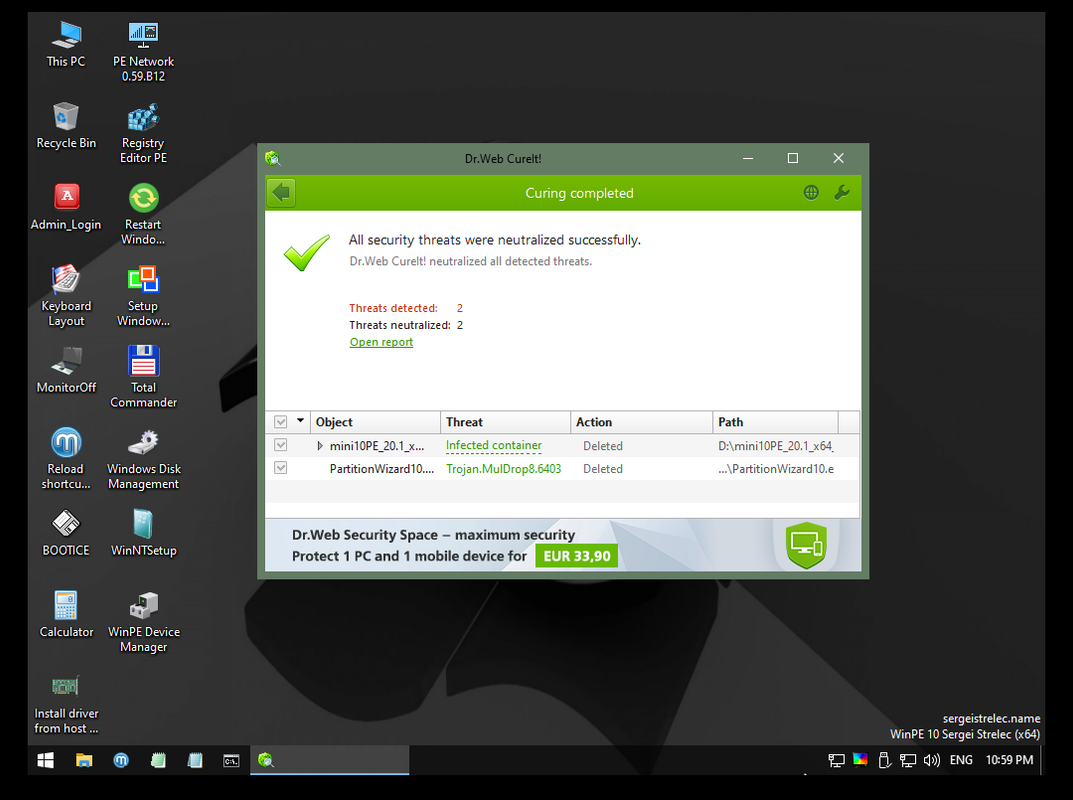Launch Admin_Login desktop icon
Screen dimensions: 1073x800
tap(66, 207)
